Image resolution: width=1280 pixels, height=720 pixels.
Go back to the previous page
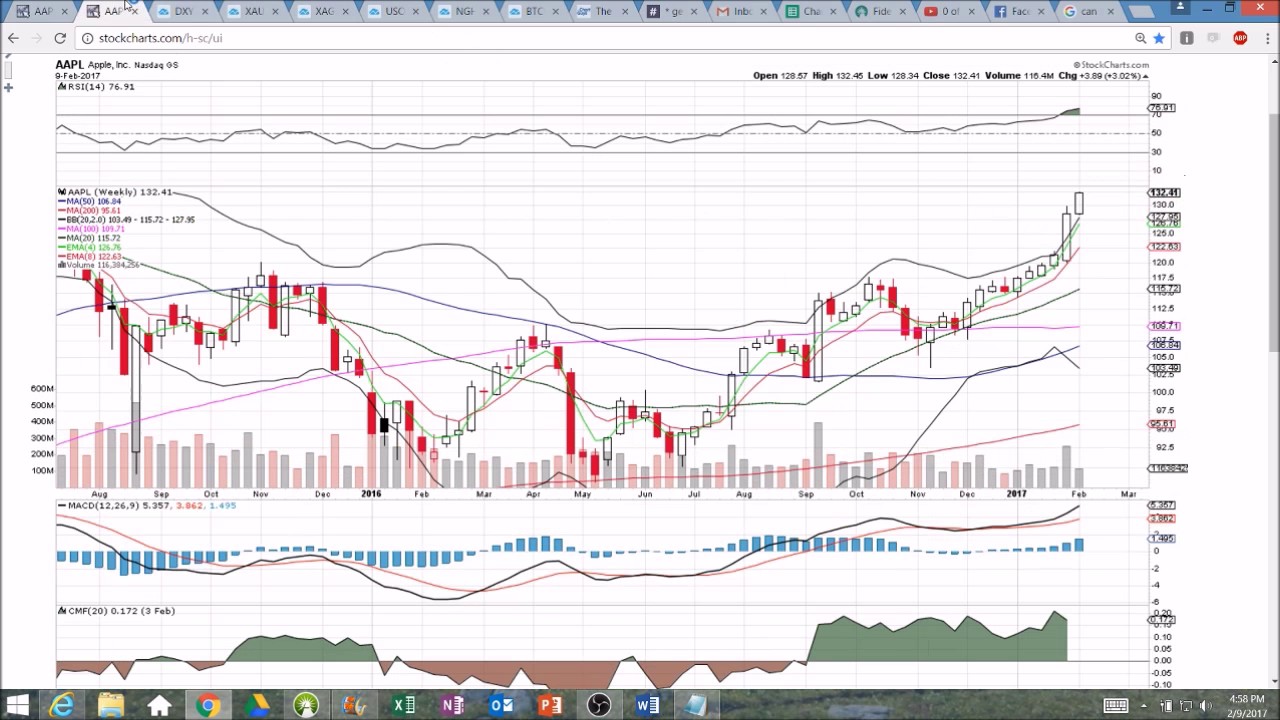tap(13, 38)
